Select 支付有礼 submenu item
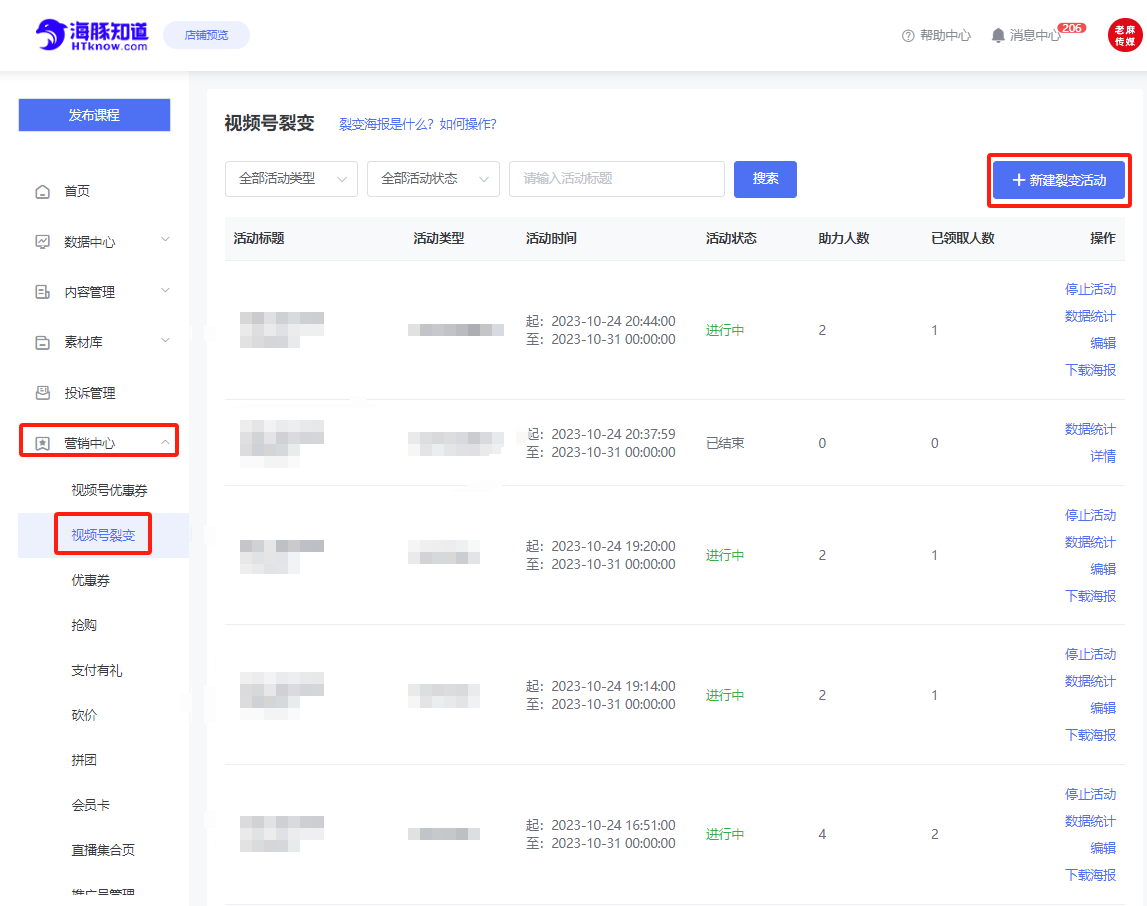 pos(97,671)
